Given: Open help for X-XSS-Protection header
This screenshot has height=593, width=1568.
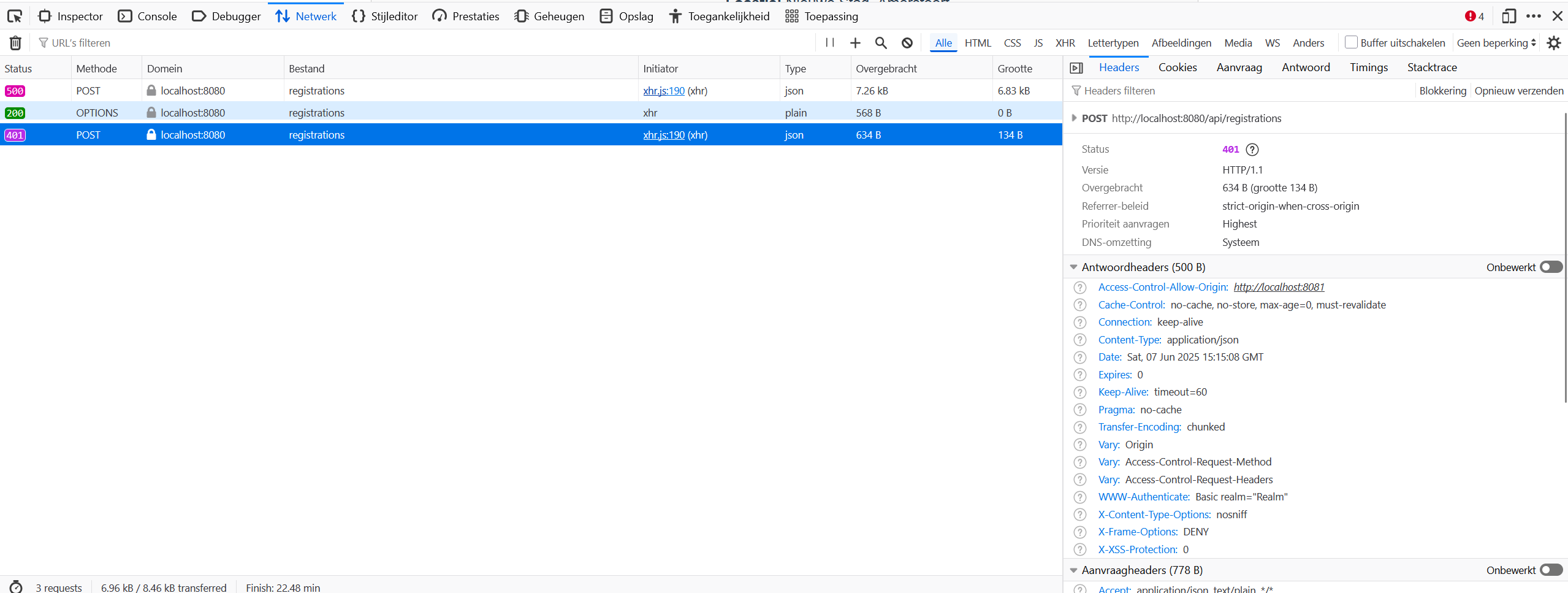Looking at the screenshot, I should pos(1080,550).
